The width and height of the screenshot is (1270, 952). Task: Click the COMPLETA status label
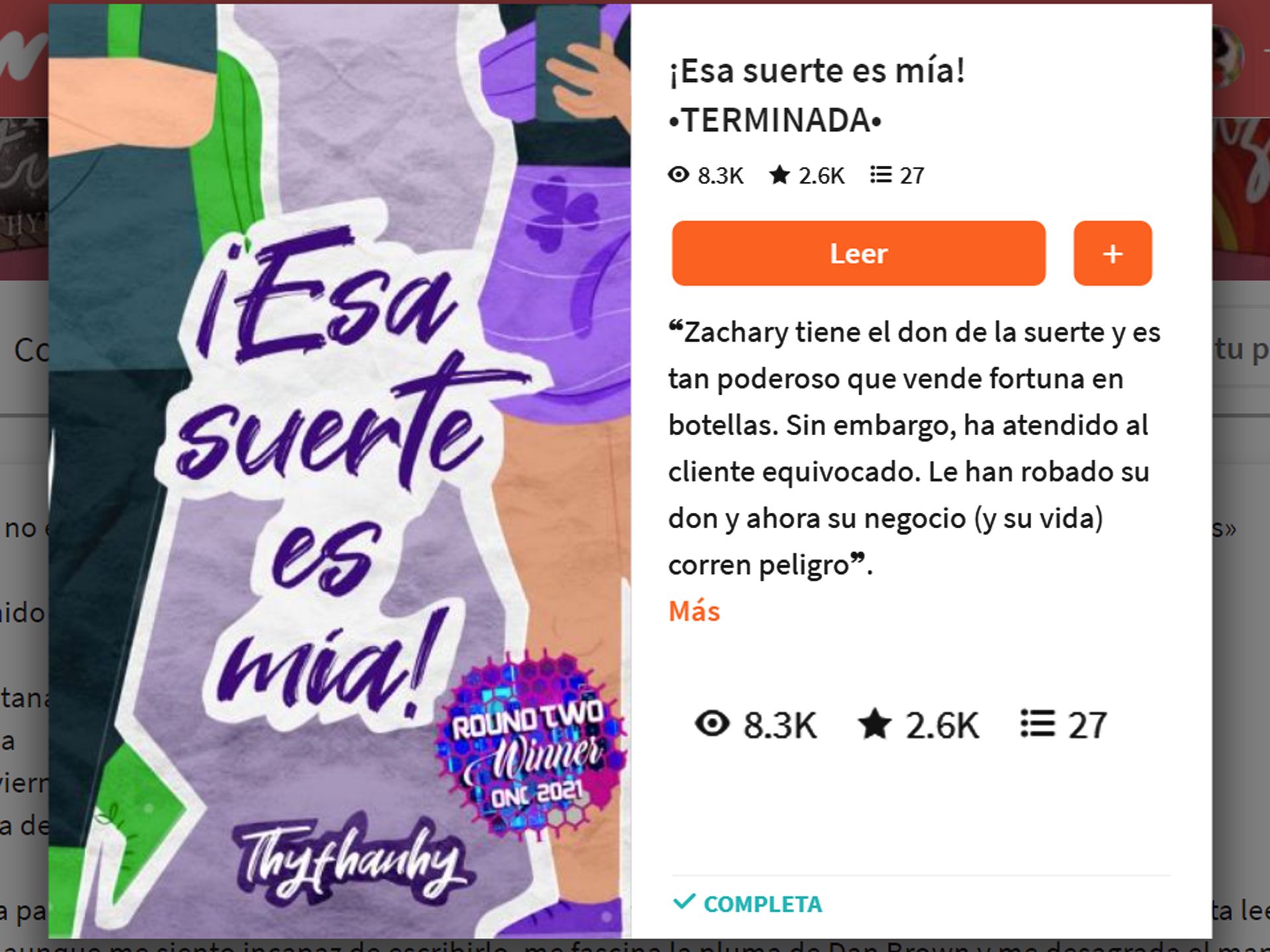point(763,904)
